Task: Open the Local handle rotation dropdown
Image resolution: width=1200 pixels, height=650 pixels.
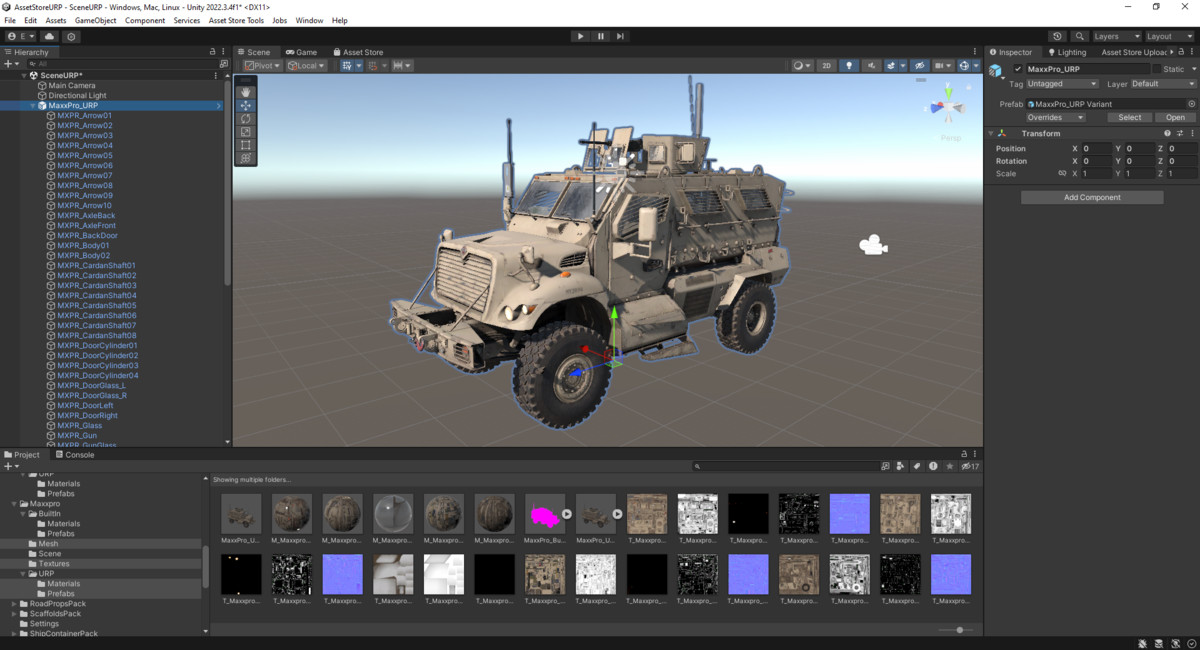Action: pyautogui.click(x=306, y=66)
